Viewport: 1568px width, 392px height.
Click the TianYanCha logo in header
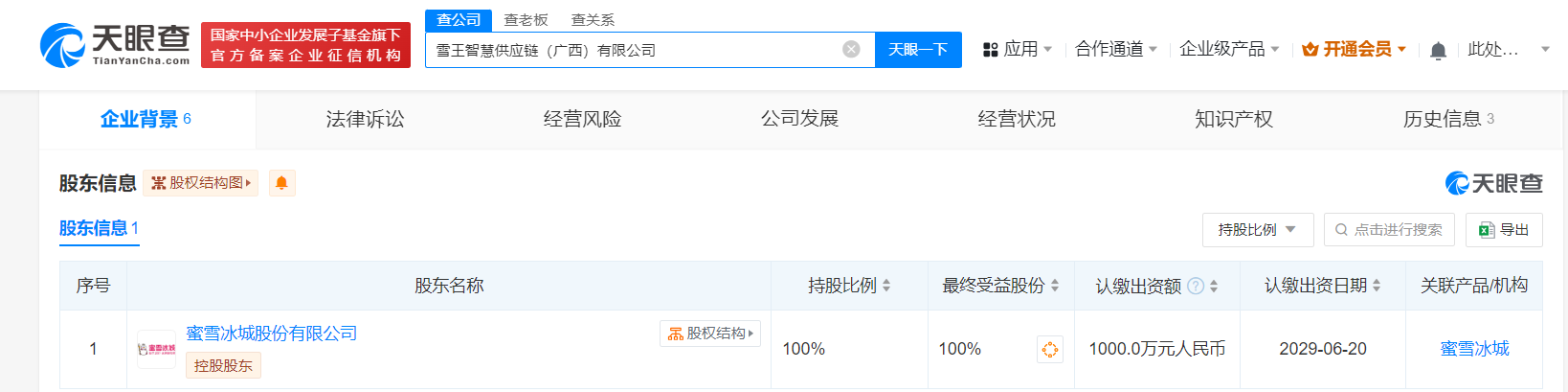115,45
